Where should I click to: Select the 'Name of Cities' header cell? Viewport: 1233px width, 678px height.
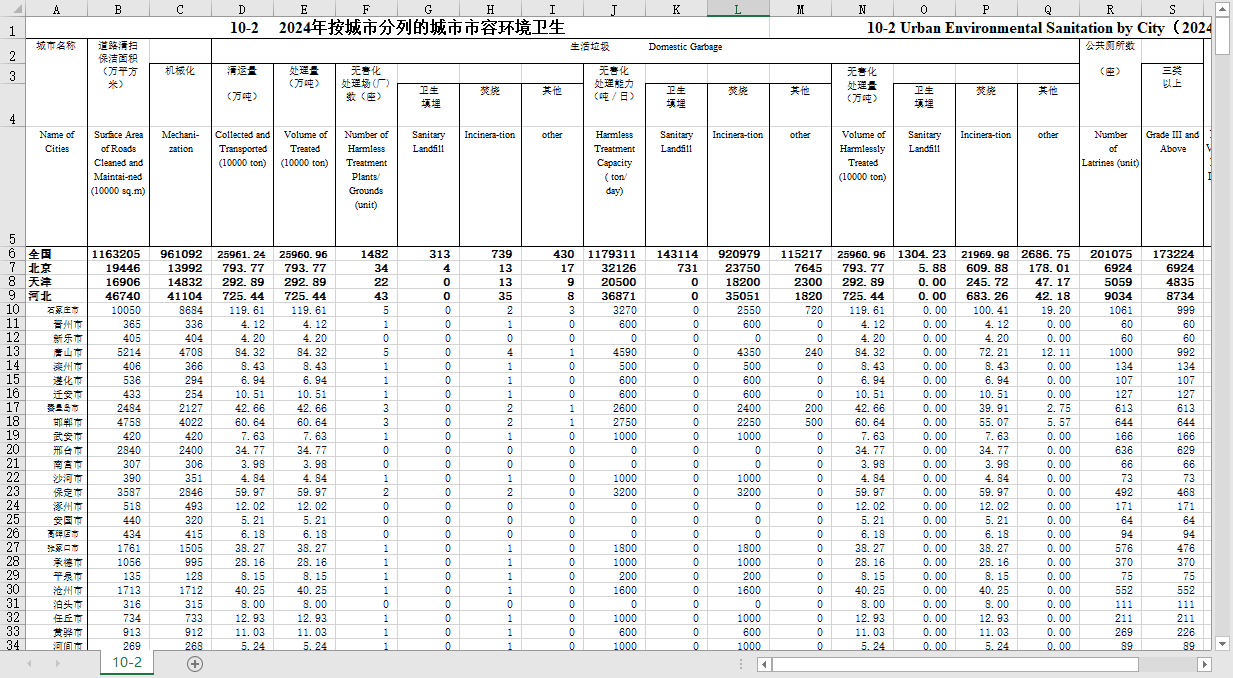coord(56,141)
